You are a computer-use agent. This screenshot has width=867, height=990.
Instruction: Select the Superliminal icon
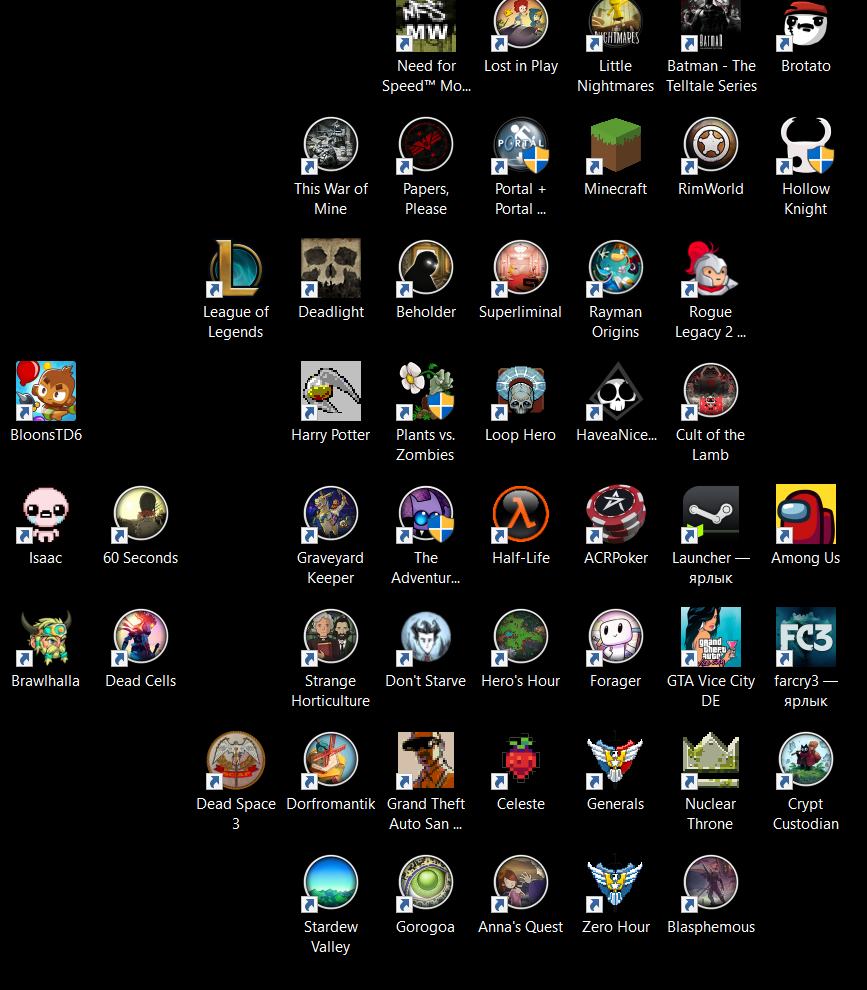(x=520, y=268)
